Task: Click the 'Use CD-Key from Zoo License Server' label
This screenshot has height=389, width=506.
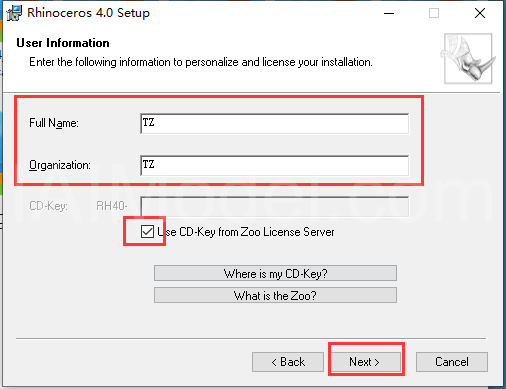Action: (x=246, y=232)
